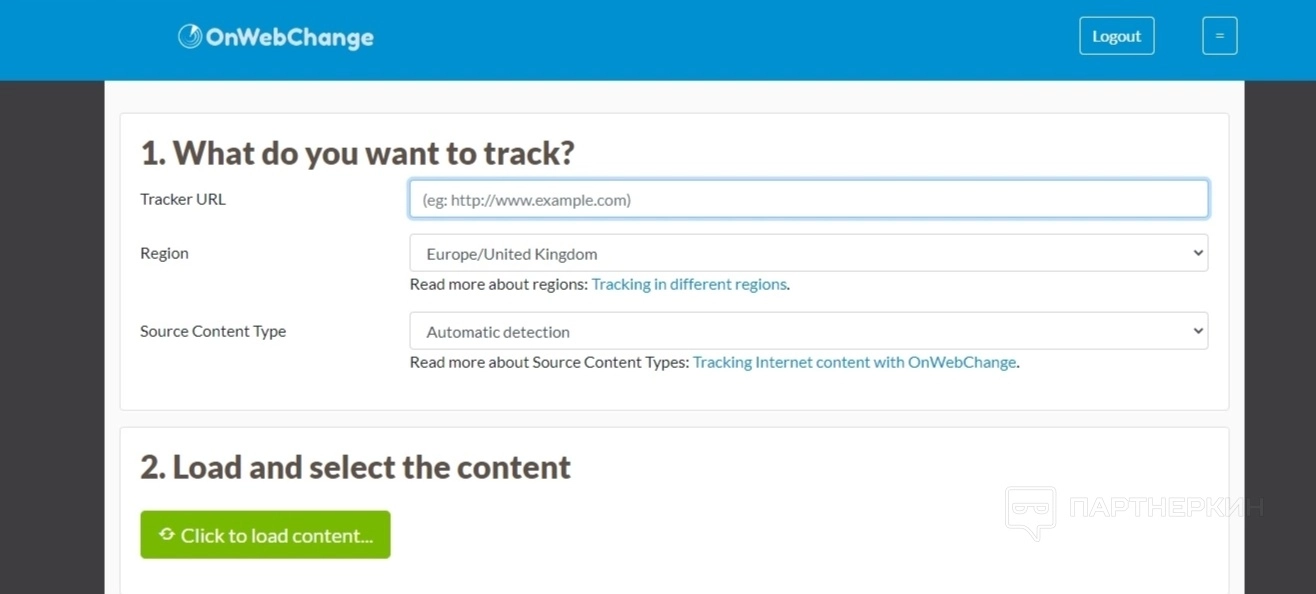Click the '1. What do you want to track?' heading
The width and height of the screenshot is (1316, 594).
coord(357,153)
